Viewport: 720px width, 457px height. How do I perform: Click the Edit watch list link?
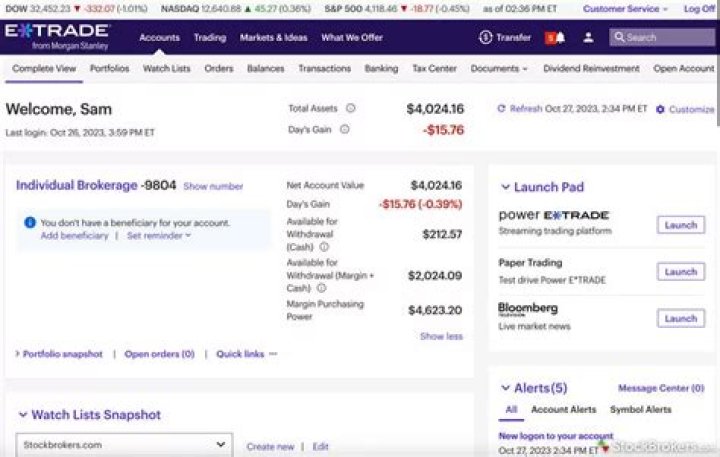(320, 446)
